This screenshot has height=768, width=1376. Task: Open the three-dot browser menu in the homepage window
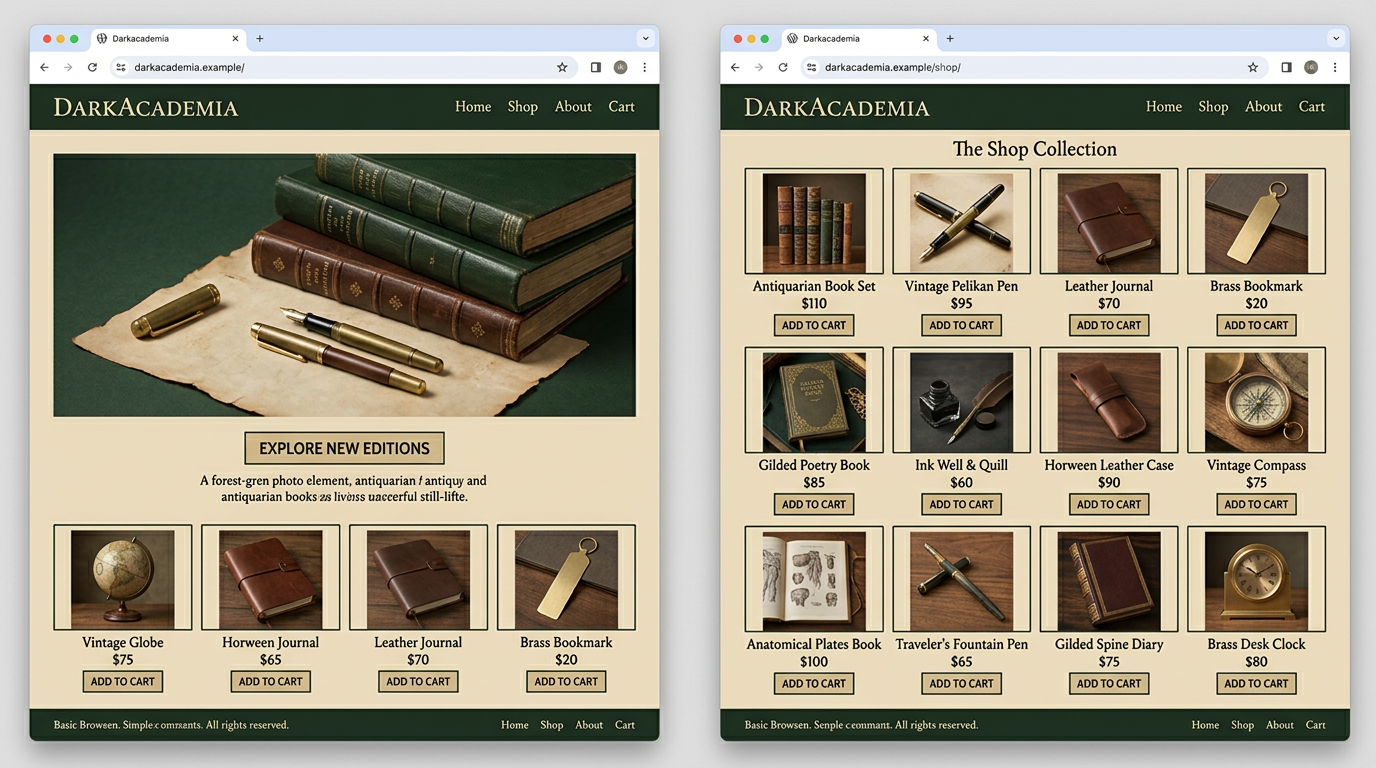(644, 67)
